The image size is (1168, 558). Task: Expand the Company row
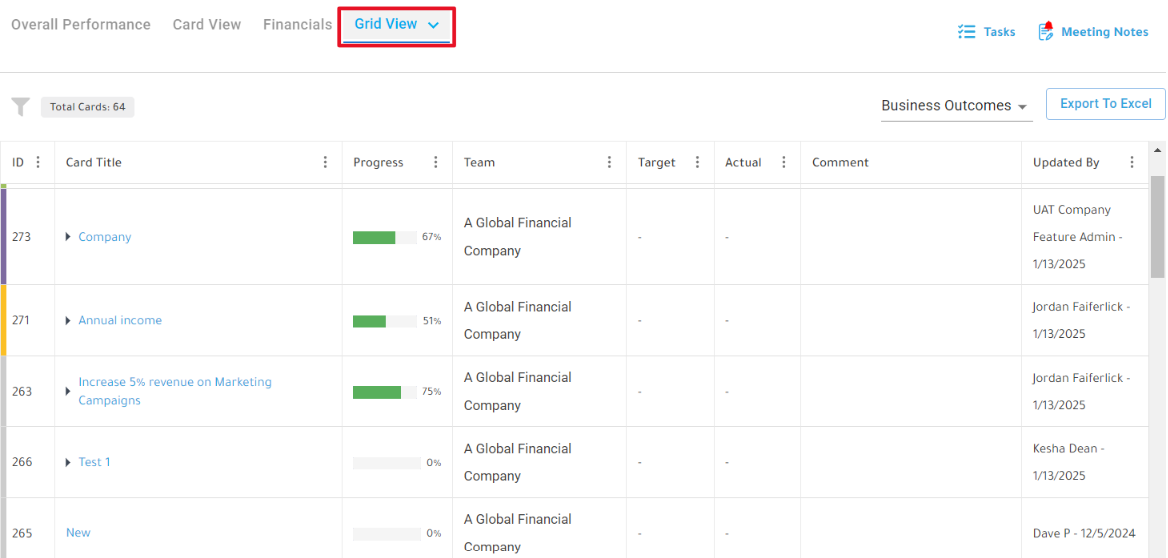[68, 237]
